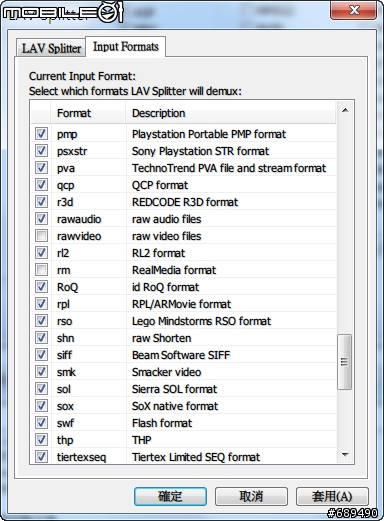
Task: Cancel with the 取消 button
Action: [251, 496]
